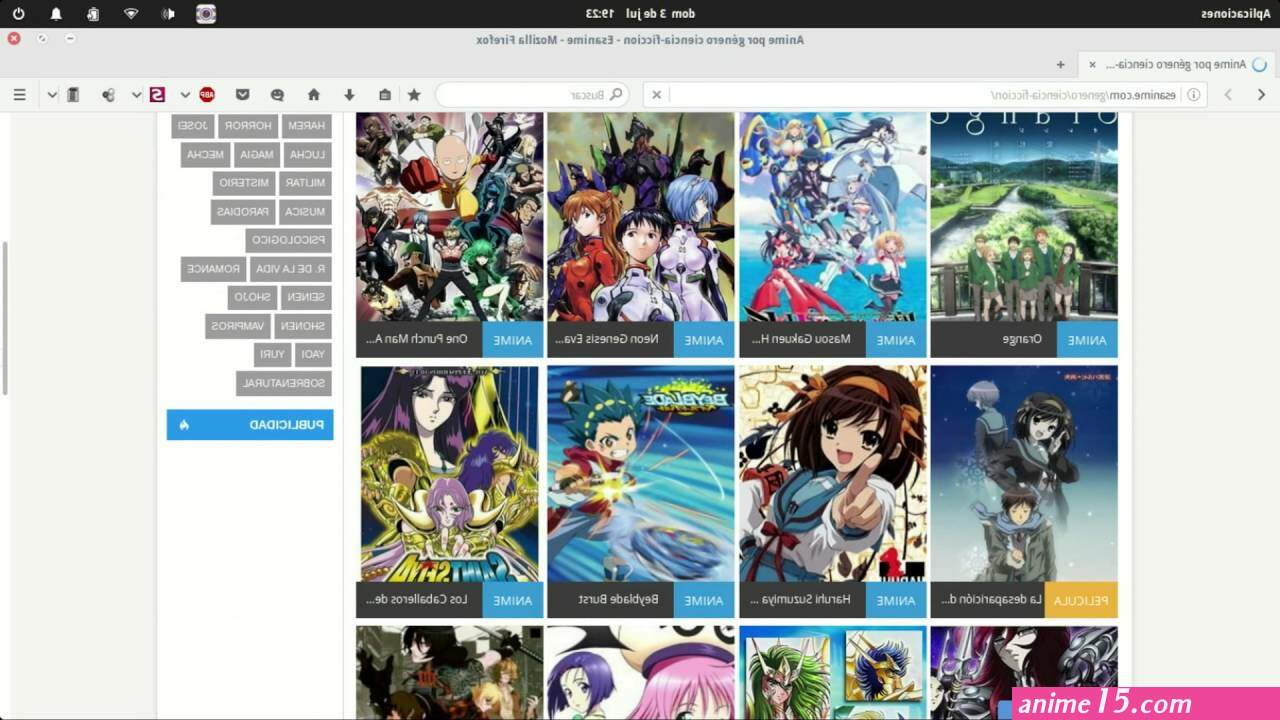Expand the dropdown arrow beside the hamburger menu
Screen dimensions: 1280x720
click(52, 95)
